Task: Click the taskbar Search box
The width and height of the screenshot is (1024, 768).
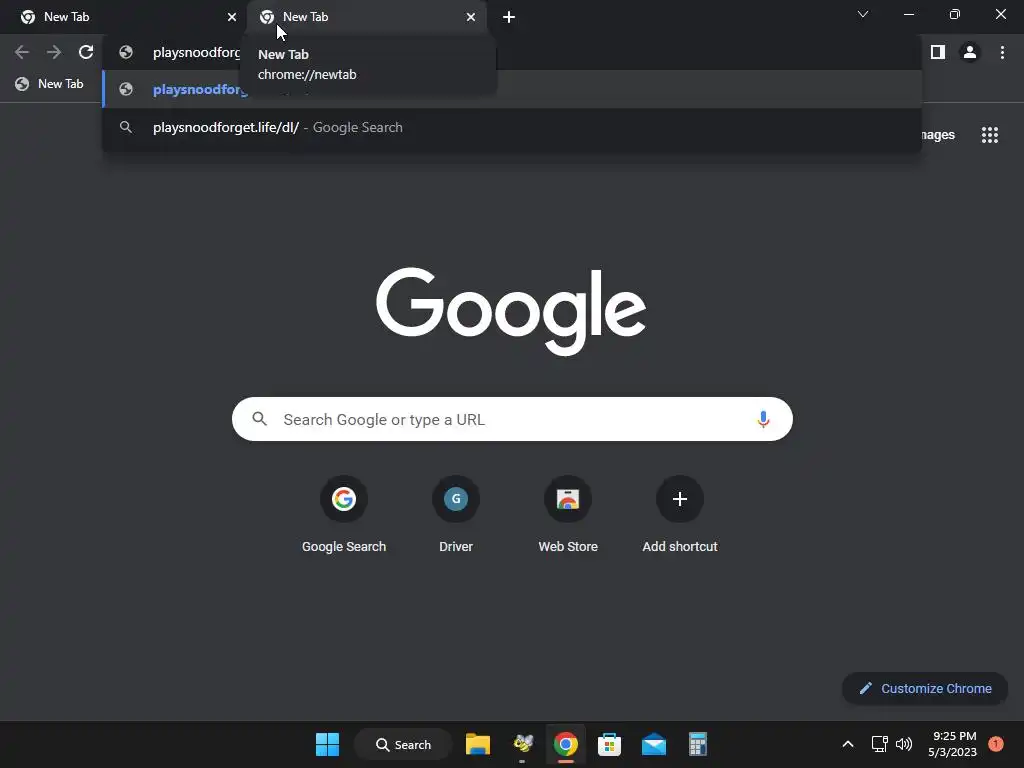Action: pyautogui.click(x=403, y=744)
